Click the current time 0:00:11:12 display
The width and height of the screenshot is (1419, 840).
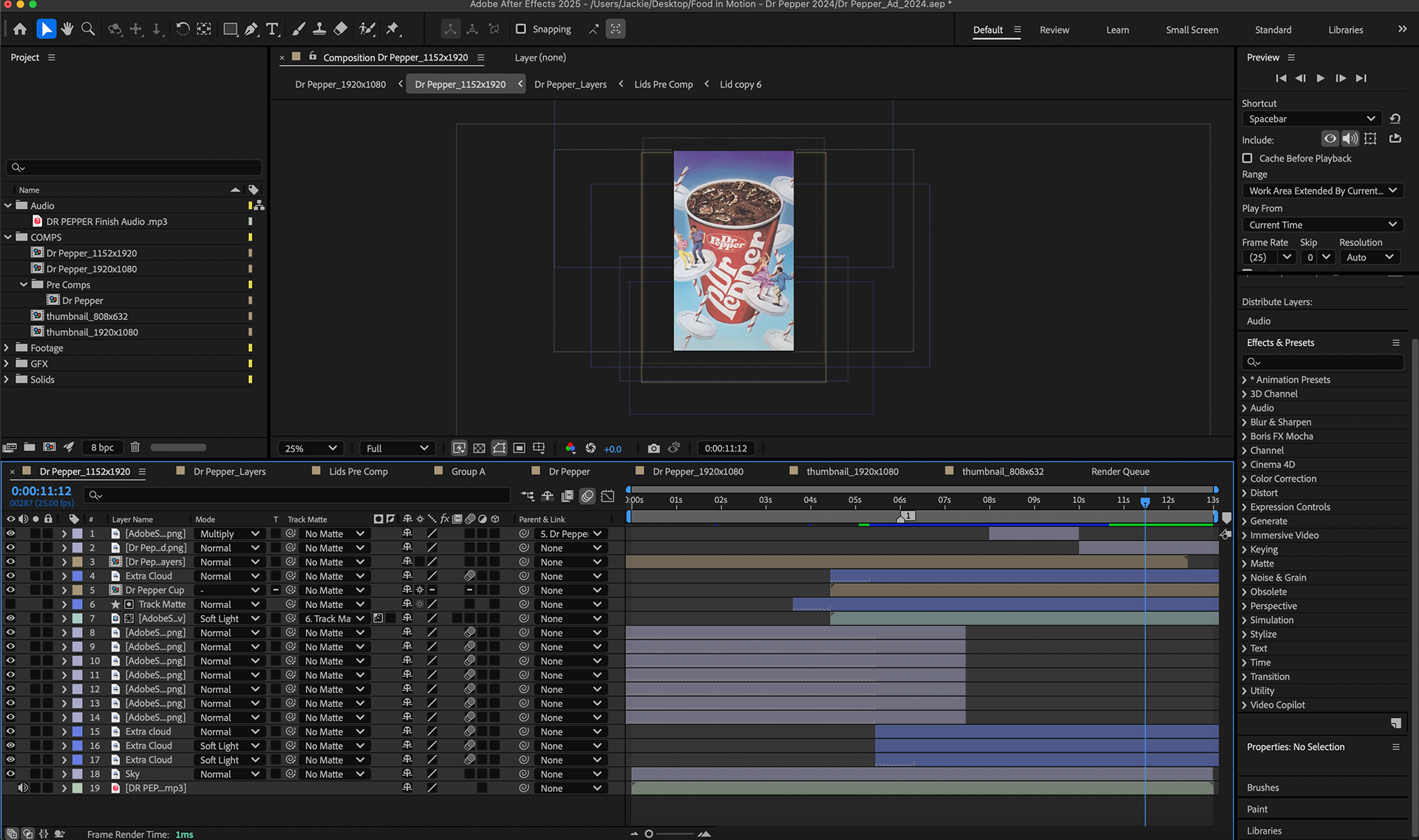(x=41, y=491)
